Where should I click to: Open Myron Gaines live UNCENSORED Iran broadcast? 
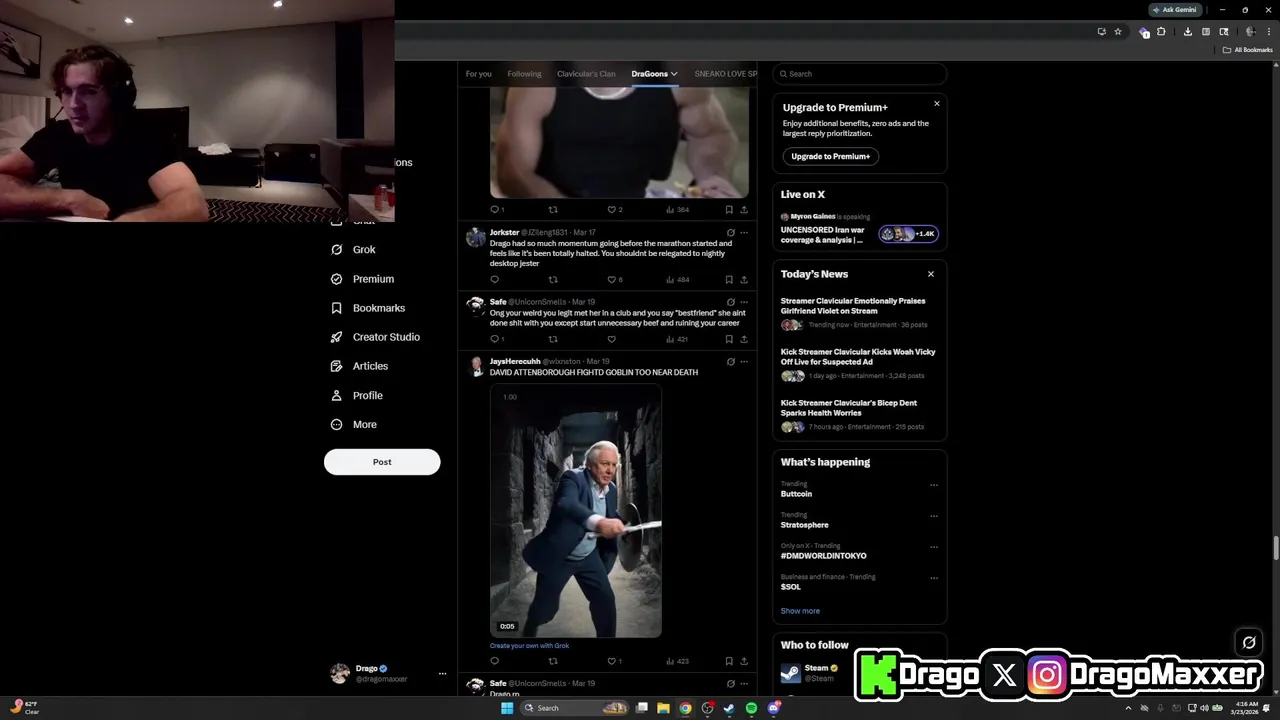[859, 230]
